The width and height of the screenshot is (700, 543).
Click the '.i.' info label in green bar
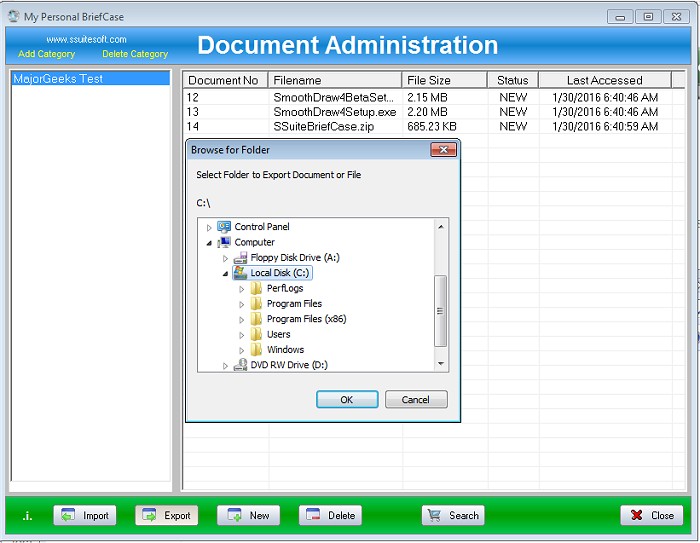[x=27, y=516]
